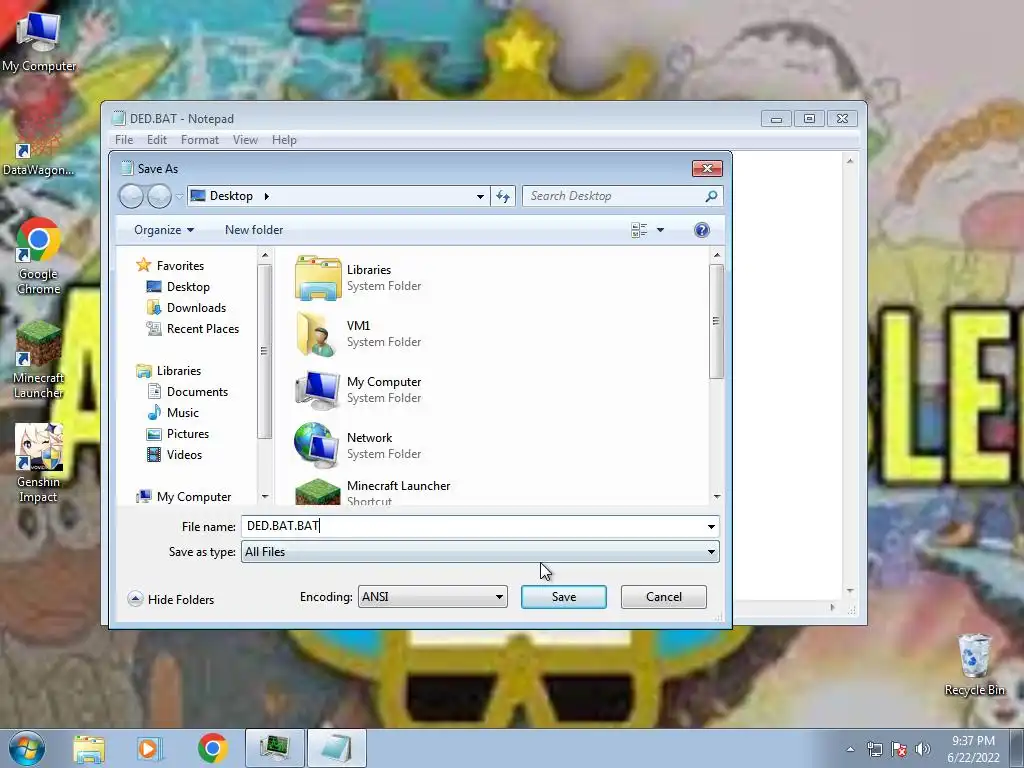Go forward with the round forward arrow
Viewport: 1024px width, 768px height.
pyautogui.click(x=159, y=196)
